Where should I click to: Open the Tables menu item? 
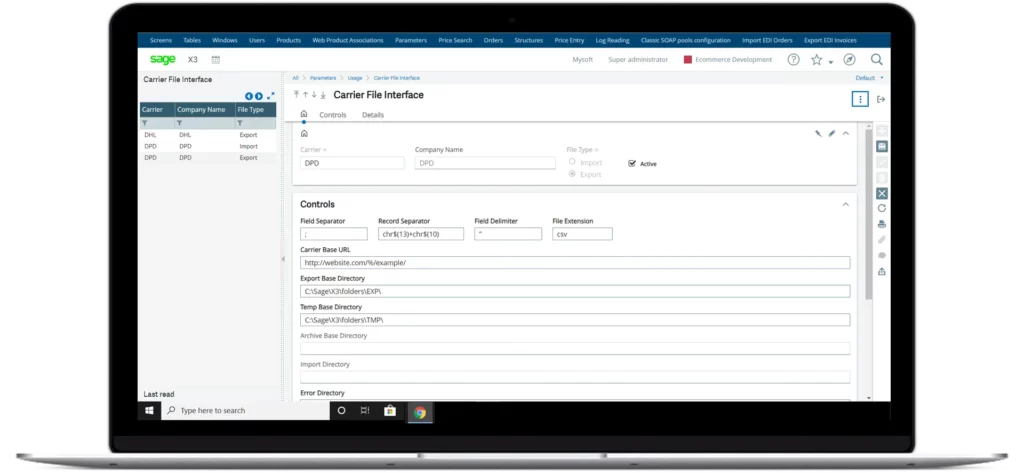pyautogui.click(x=192, y=41)
